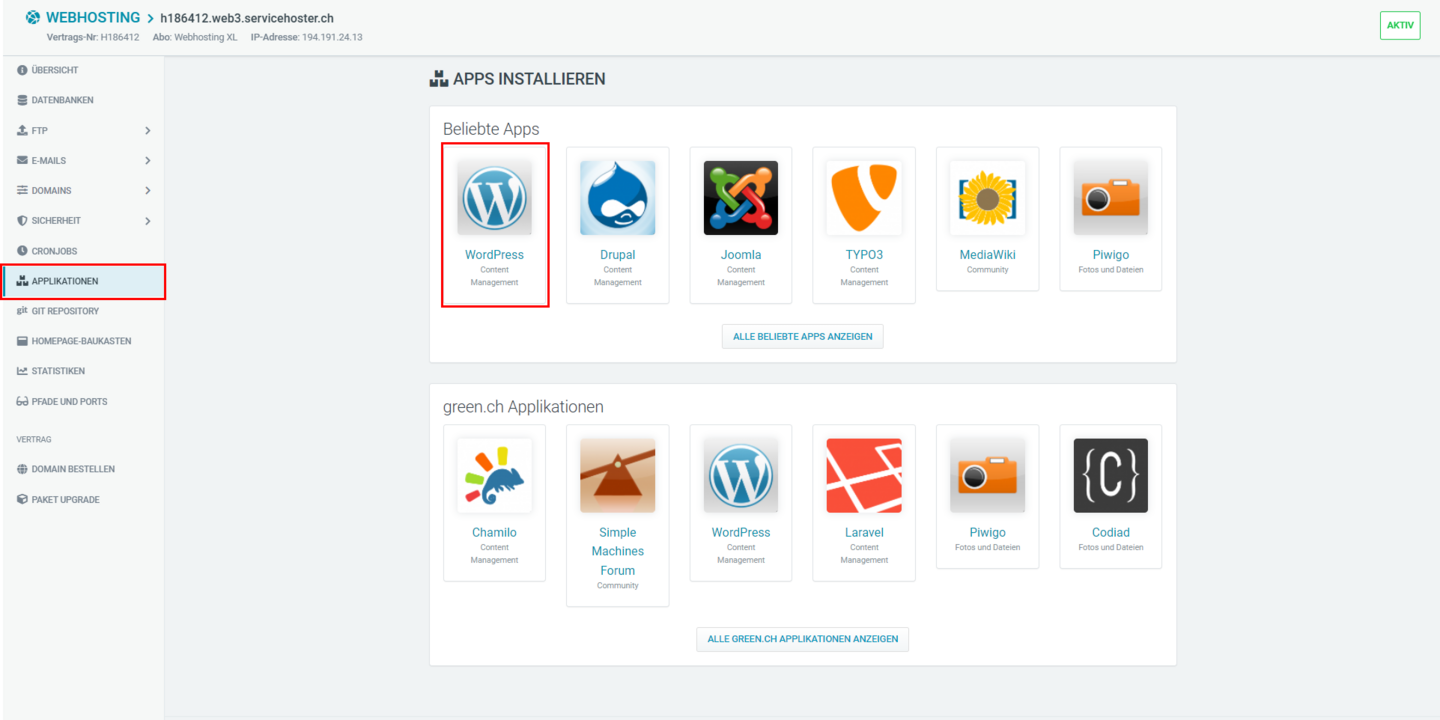Viewport: 1440px width, 720px height.
Task: Click the IP address 194.191.24.13
Action: coord(332,38)
